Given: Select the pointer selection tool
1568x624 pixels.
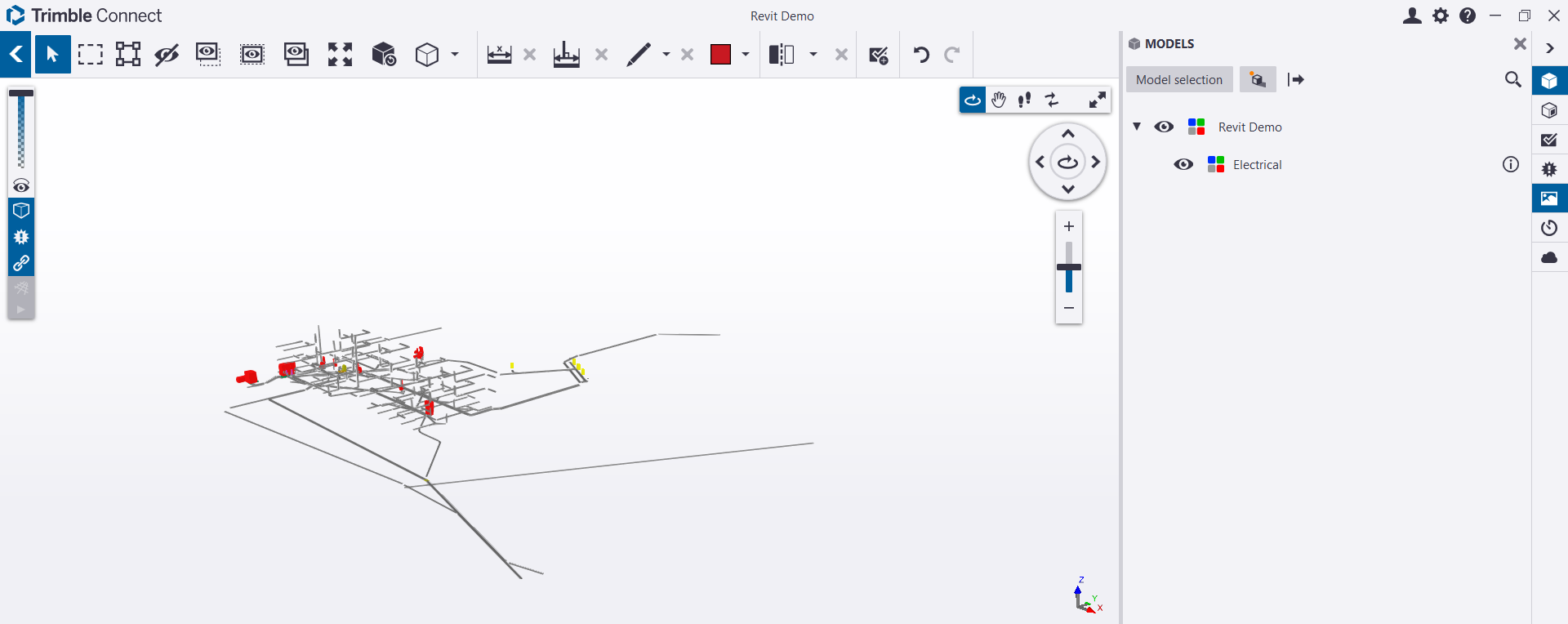Looking at the screenshot, I should [52, 55].
